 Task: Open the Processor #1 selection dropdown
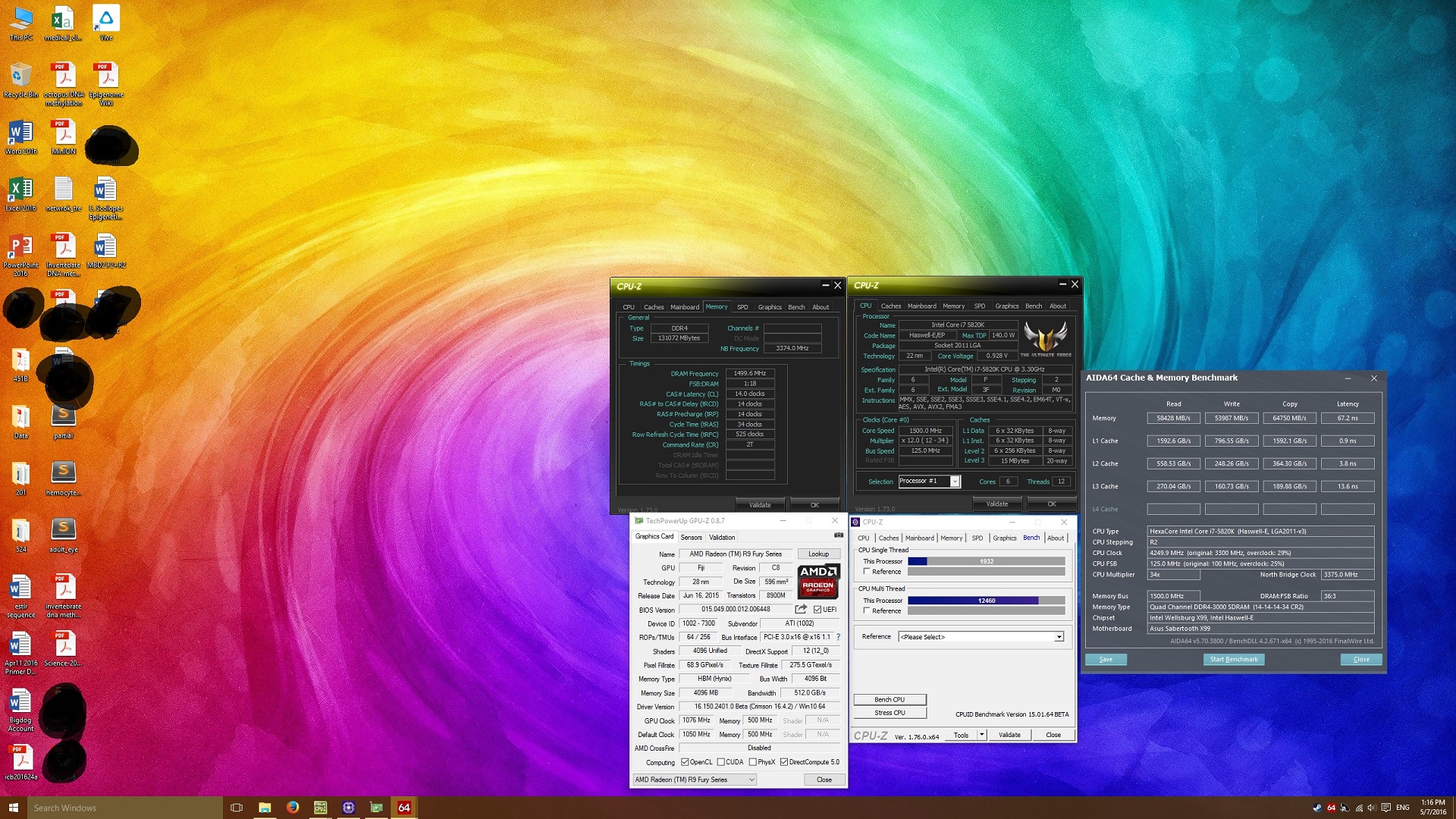point(930,482)
